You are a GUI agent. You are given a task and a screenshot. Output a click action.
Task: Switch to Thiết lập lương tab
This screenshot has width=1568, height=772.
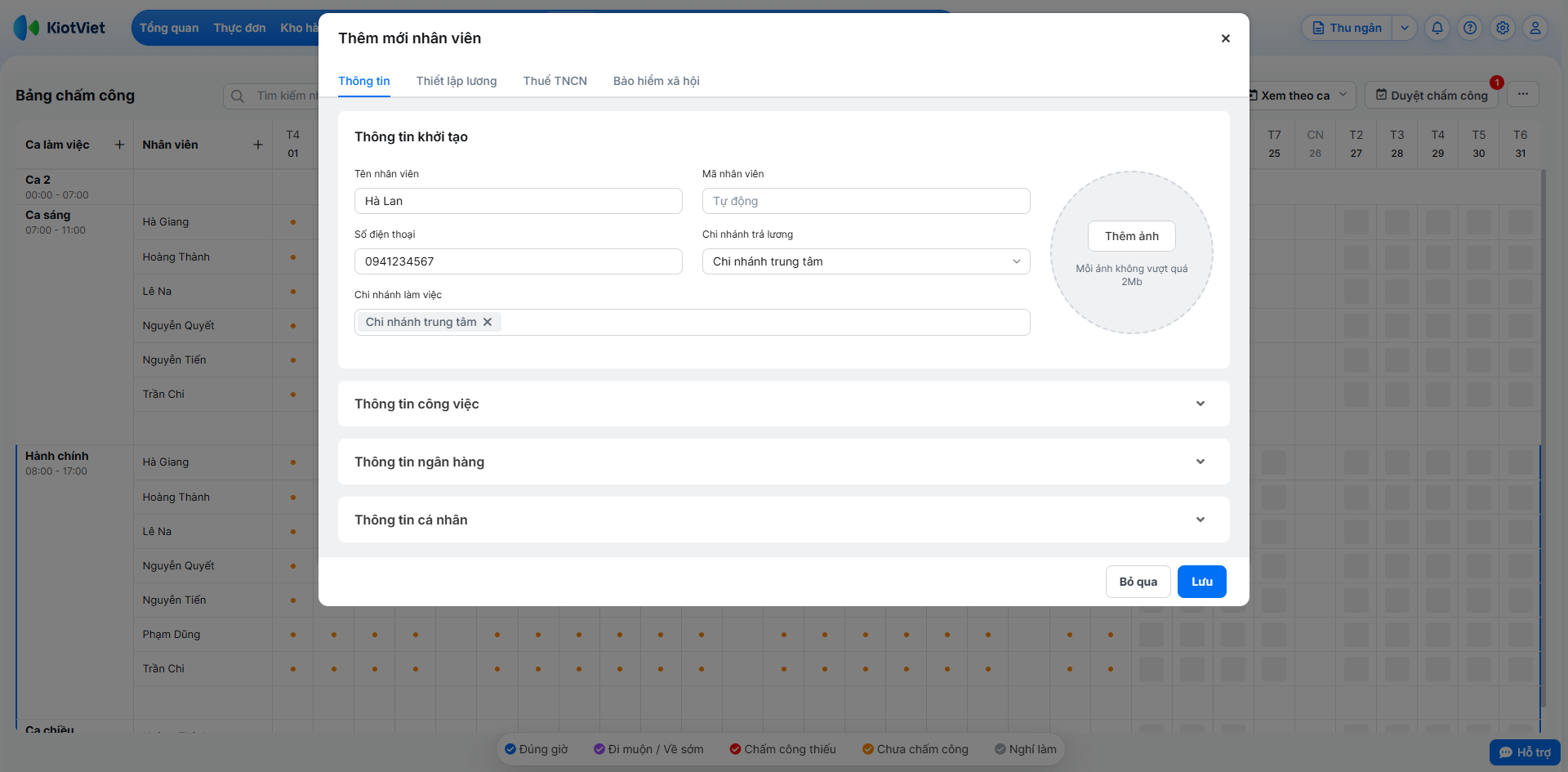(457, 81)
